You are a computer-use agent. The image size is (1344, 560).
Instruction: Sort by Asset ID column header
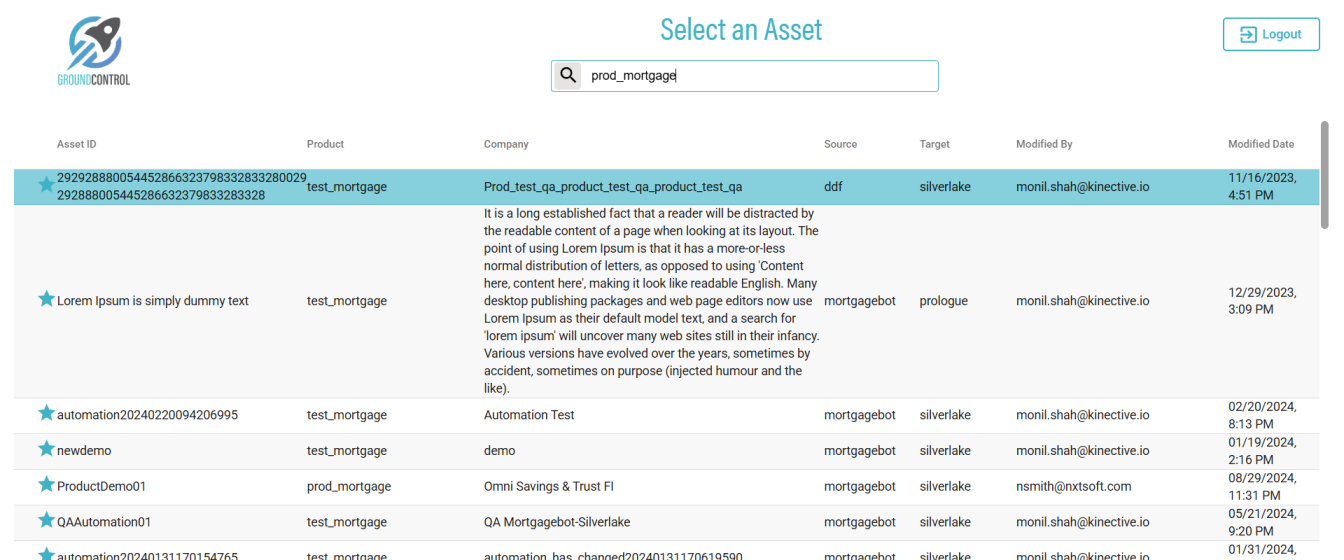77,144
